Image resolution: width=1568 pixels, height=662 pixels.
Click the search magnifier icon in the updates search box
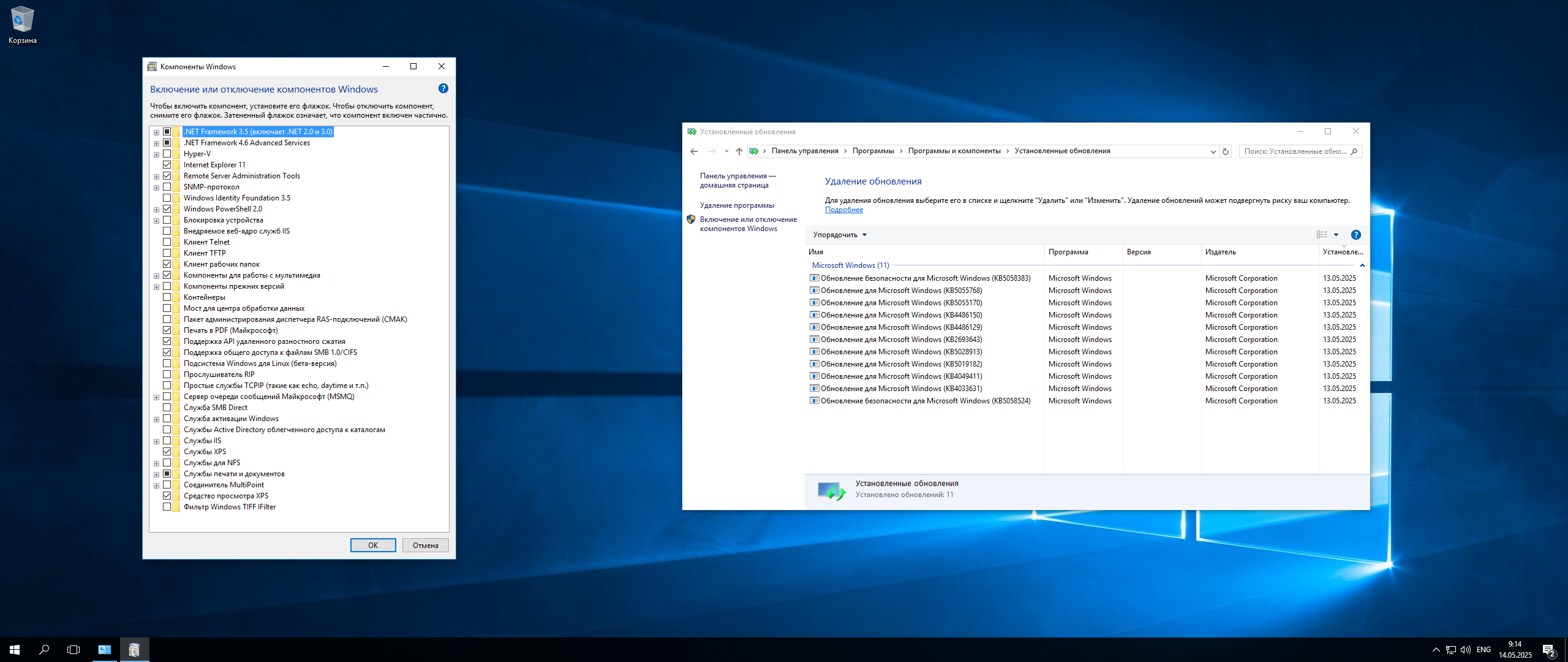1354,151
